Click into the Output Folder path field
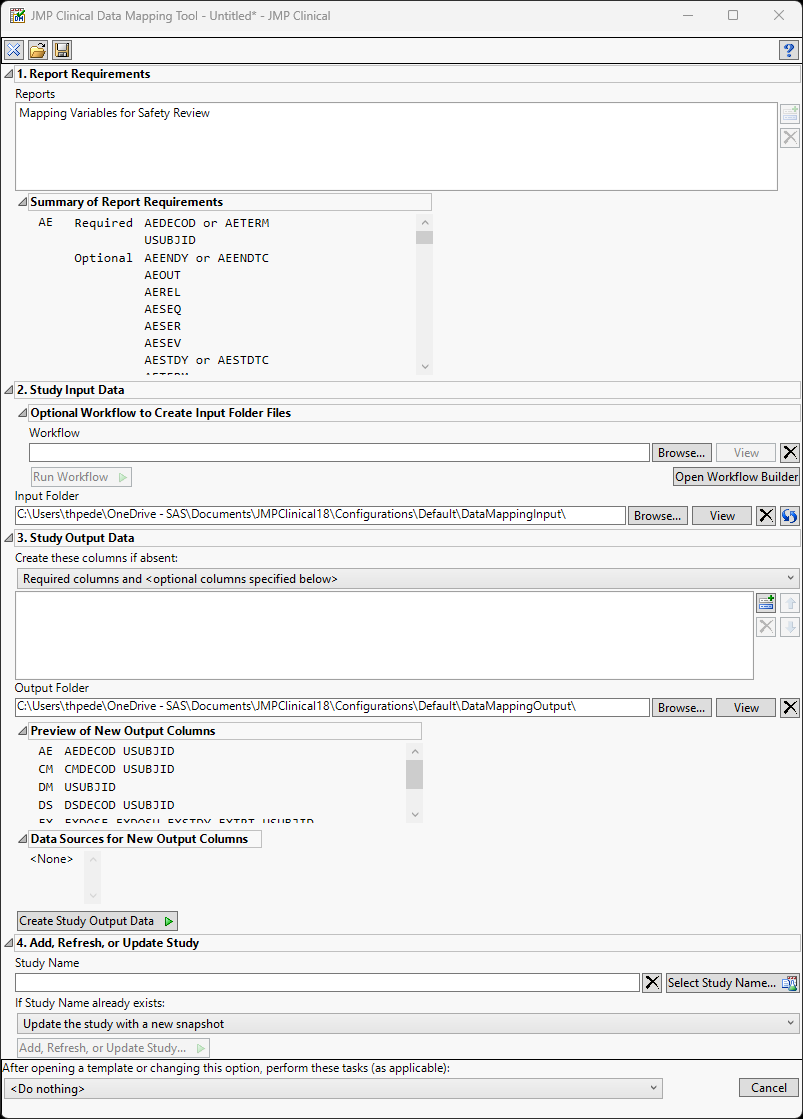The height and width of the screenshot is (1119, 803). pos(332,707)
